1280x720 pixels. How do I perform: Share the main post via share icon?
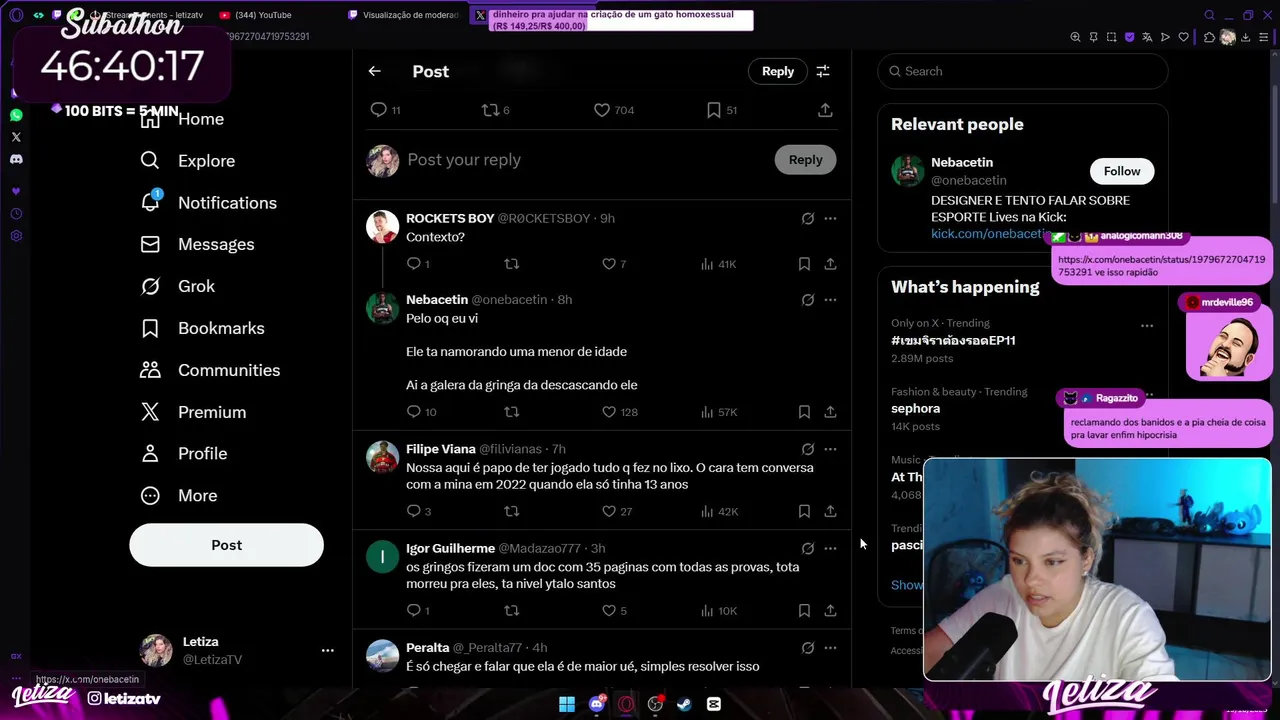(x=825, y=110)
